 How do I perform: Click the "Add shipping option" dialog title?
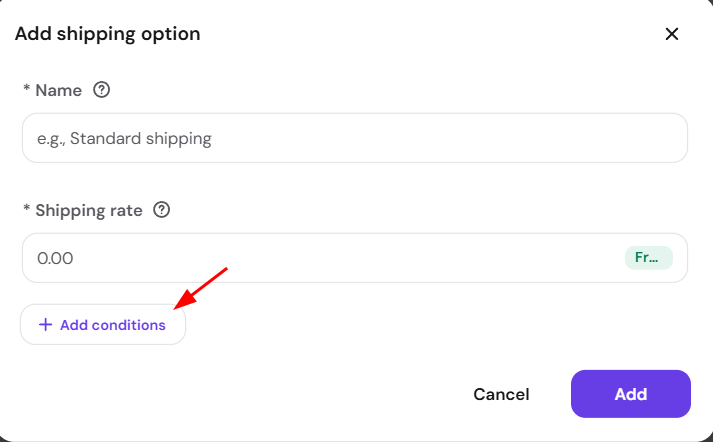click(107, 34)
